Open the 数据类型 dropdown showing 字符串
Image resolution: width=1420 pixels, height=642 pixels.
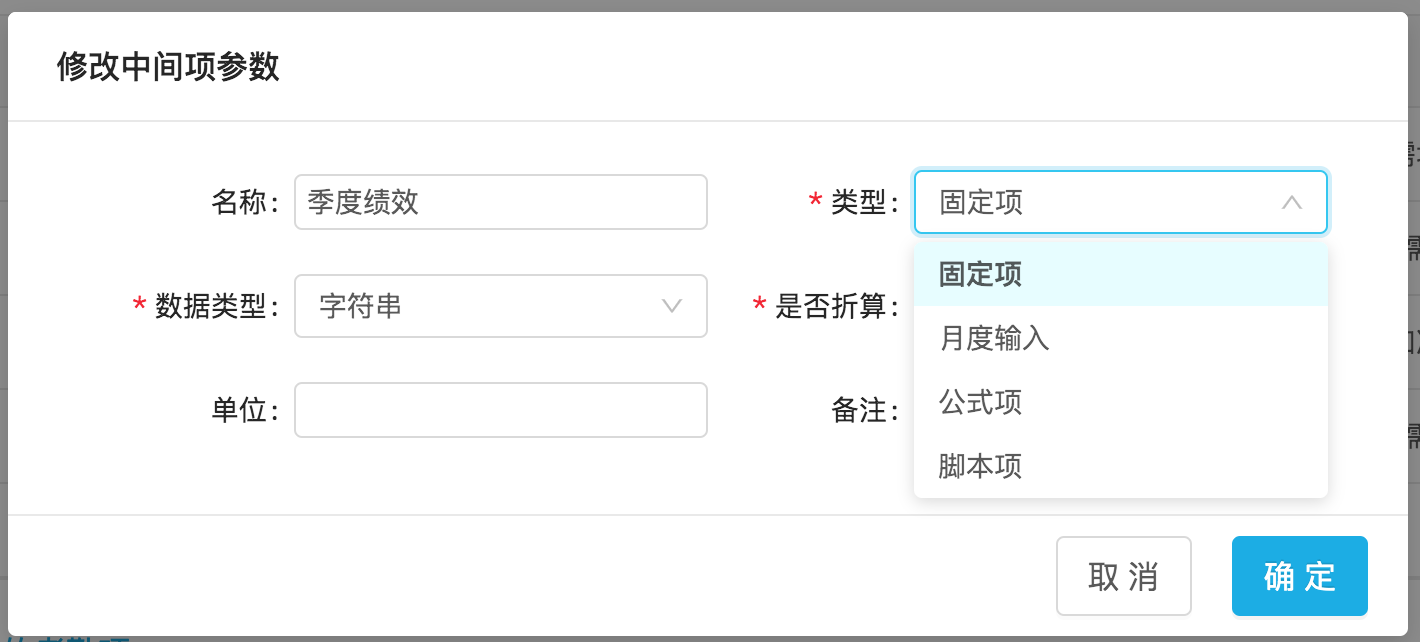pos(501,306)
